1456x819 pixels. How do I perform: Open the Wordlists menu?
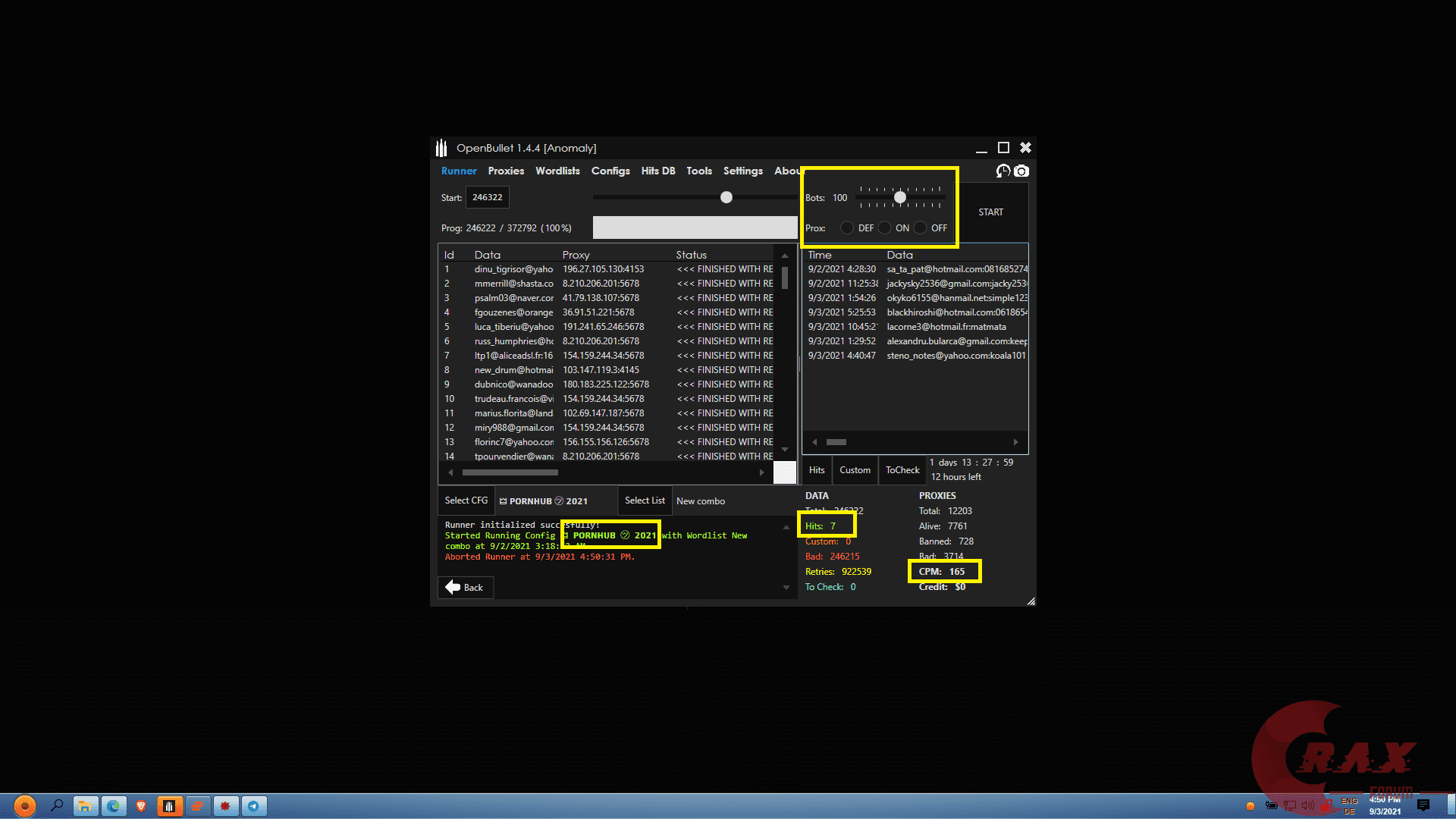pos(557,171)
